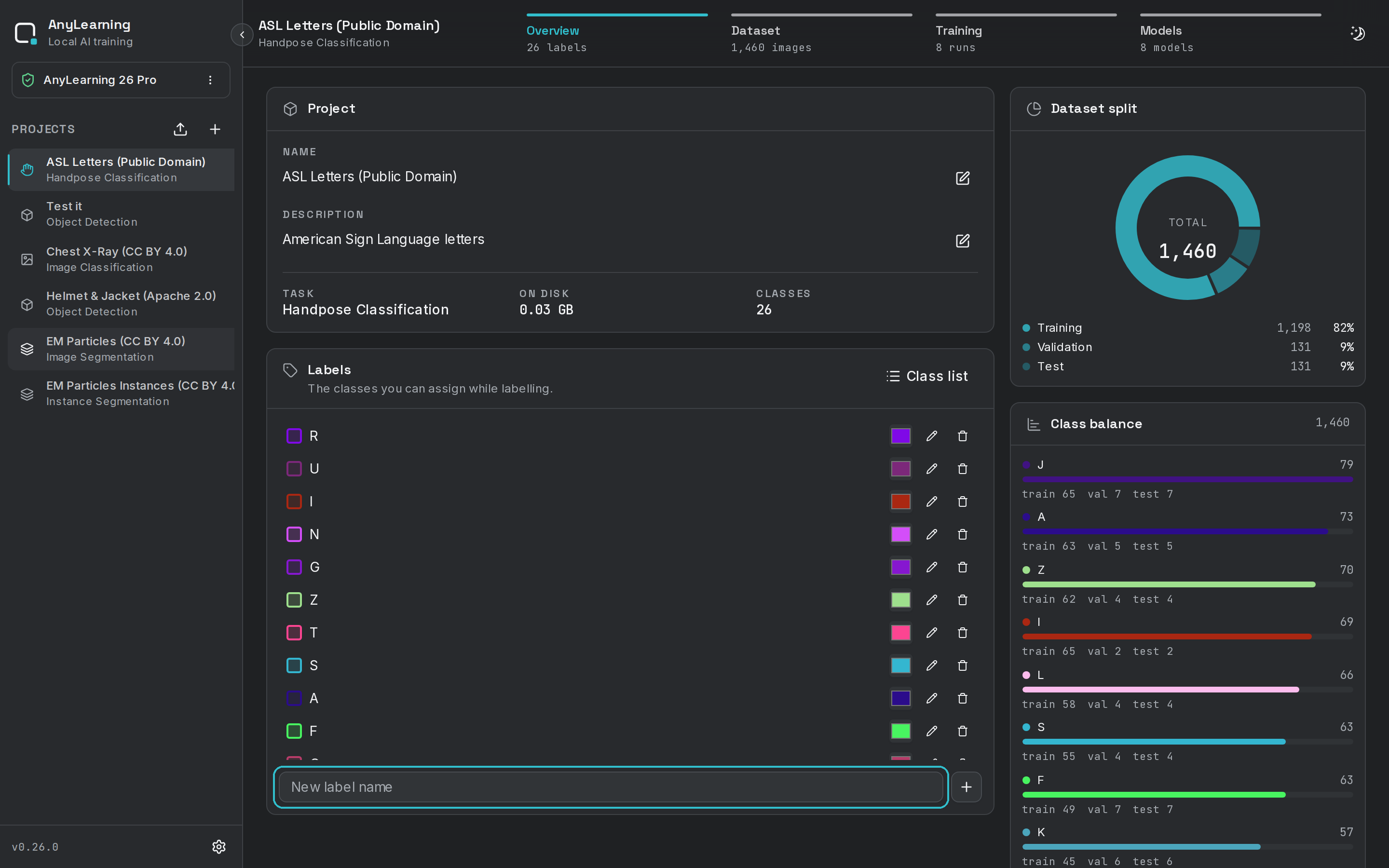Change color swatch for label F
The width and height of the screenshot is (1389, 868).
900,731
